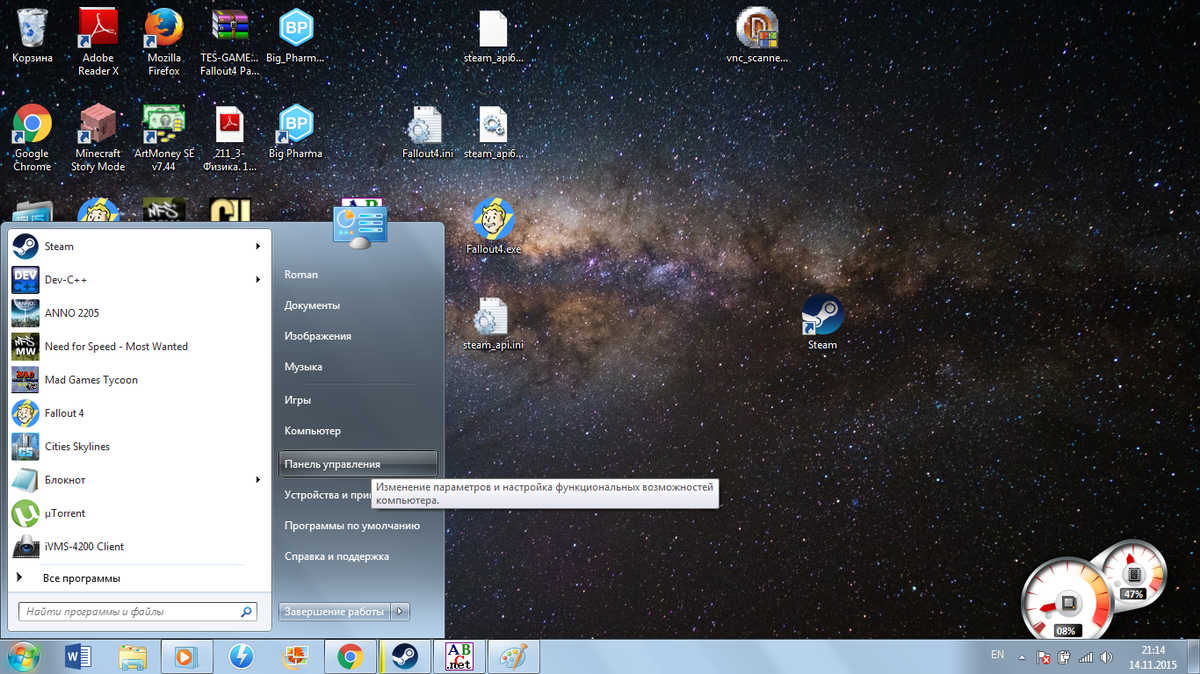Open shutdown options arrow next to Завершение работы
1200x674 pixels.
click(400, 611)
